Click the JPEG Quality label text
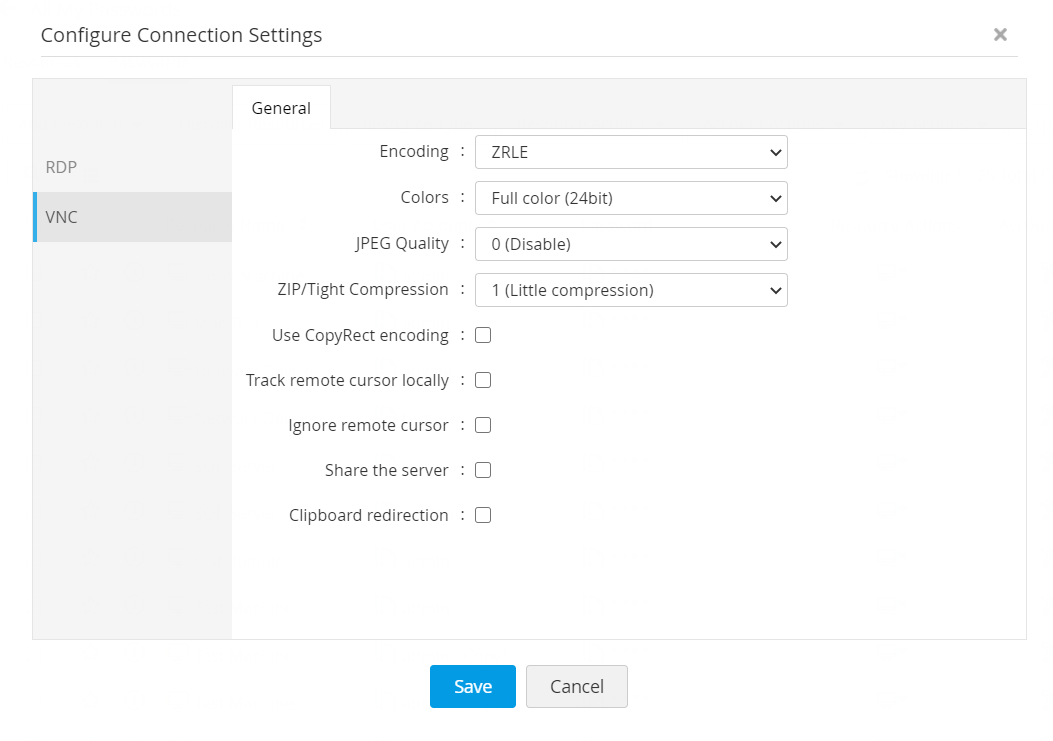1053x741 pixels. (402, 243)
